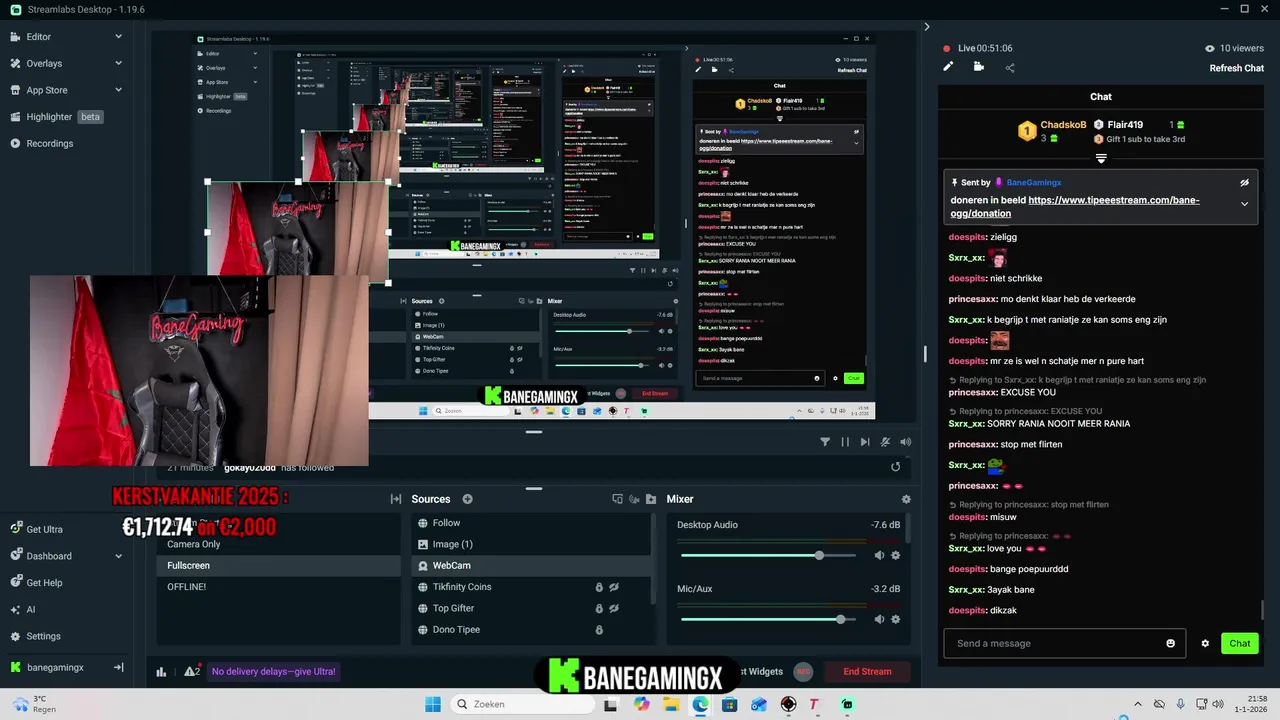The image size is (1280, 720).
Task: Skip the current alert
Action: tap(865, 442)
